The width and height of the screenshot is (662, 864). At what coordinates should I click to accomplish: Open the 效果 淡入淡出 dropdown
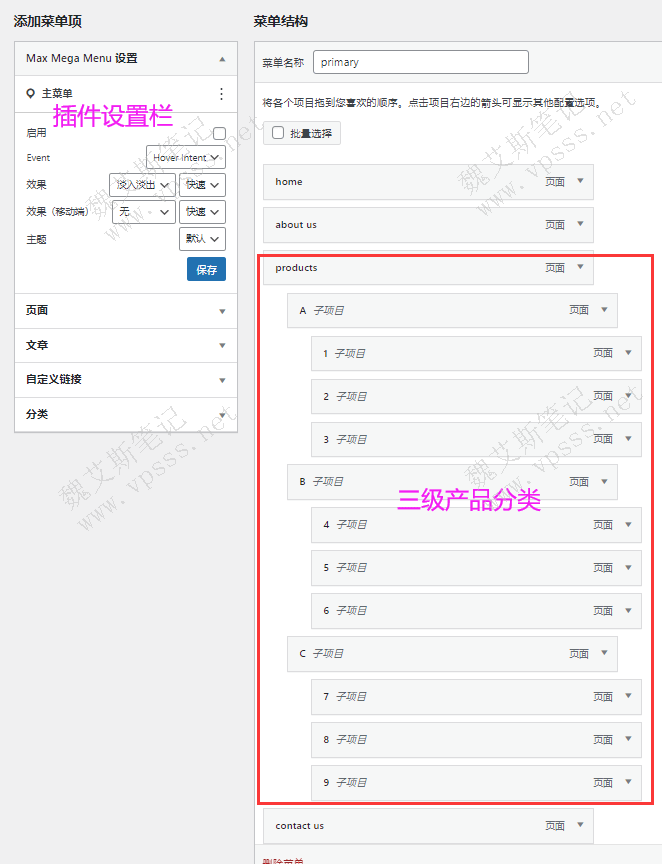pos(142,185)
